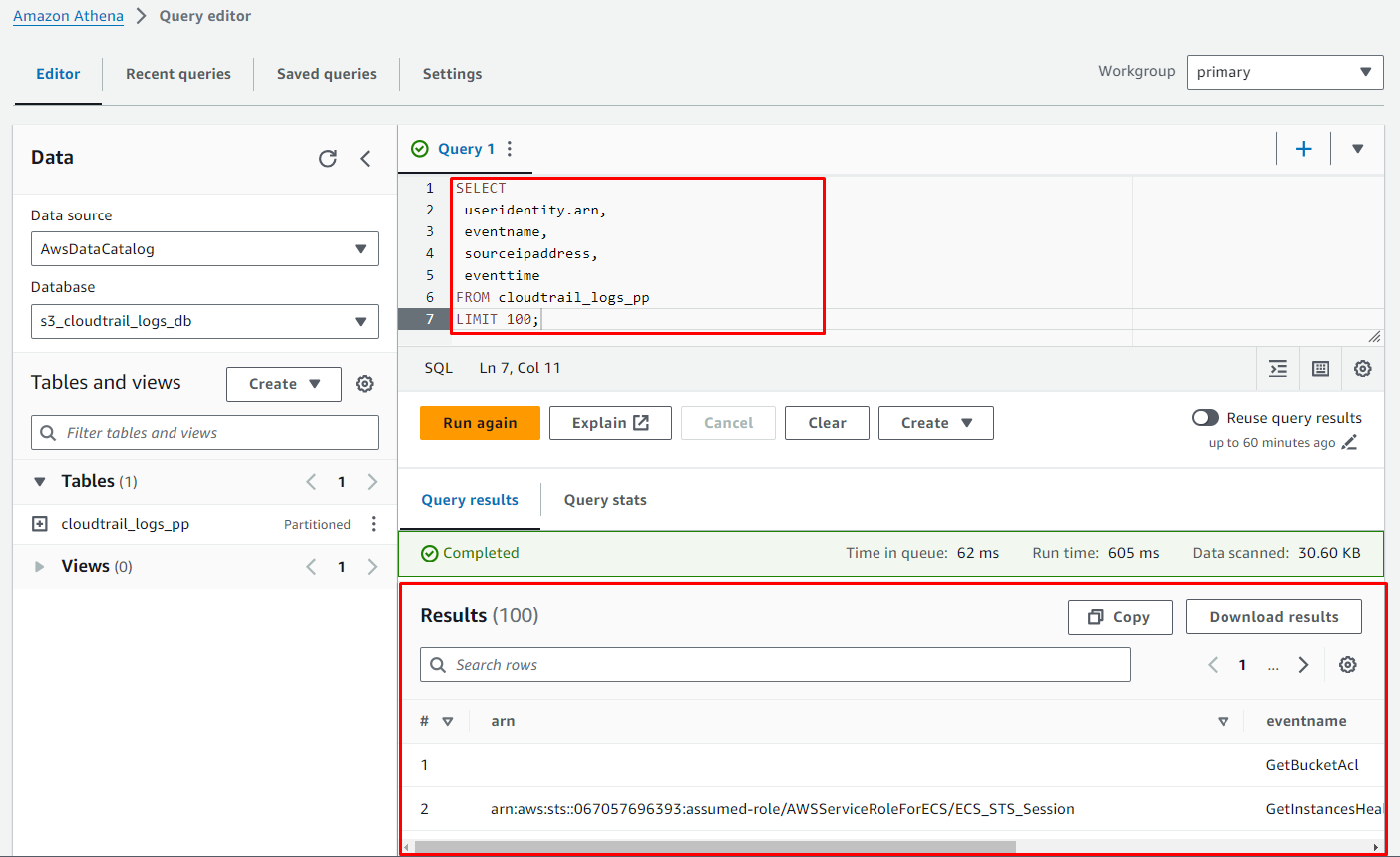
Task: Expand the cloudtrail_logs_pp table columns
Action: 40,524
